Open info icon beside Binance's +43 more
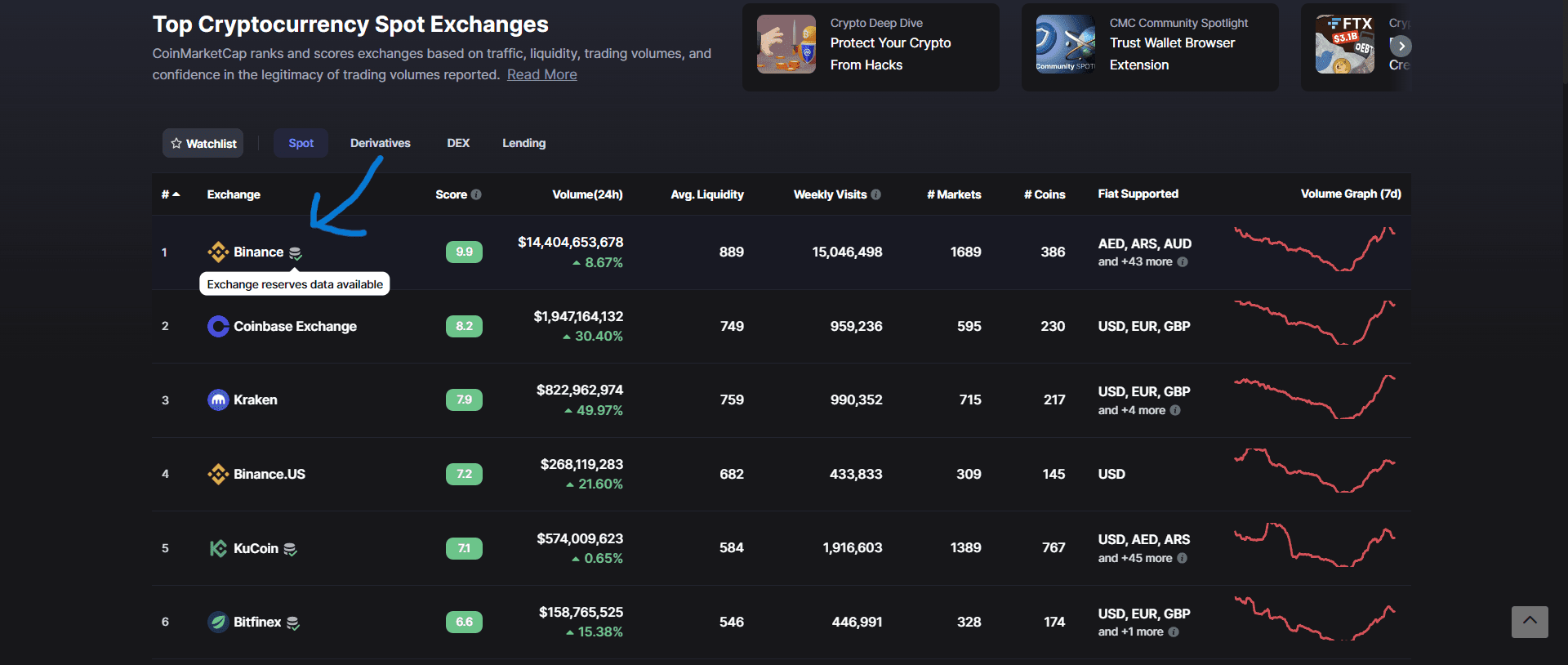This screenshot has width=1568, height=665. click(1183, 262)
